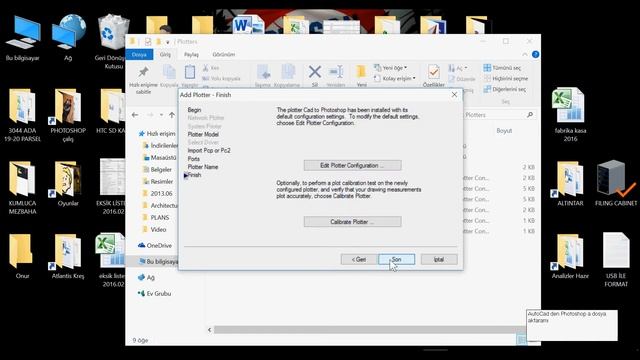Click the Explorer up arrow
Image resolution: width=640 pixels, height=360 pixels.
coord(172,115)
